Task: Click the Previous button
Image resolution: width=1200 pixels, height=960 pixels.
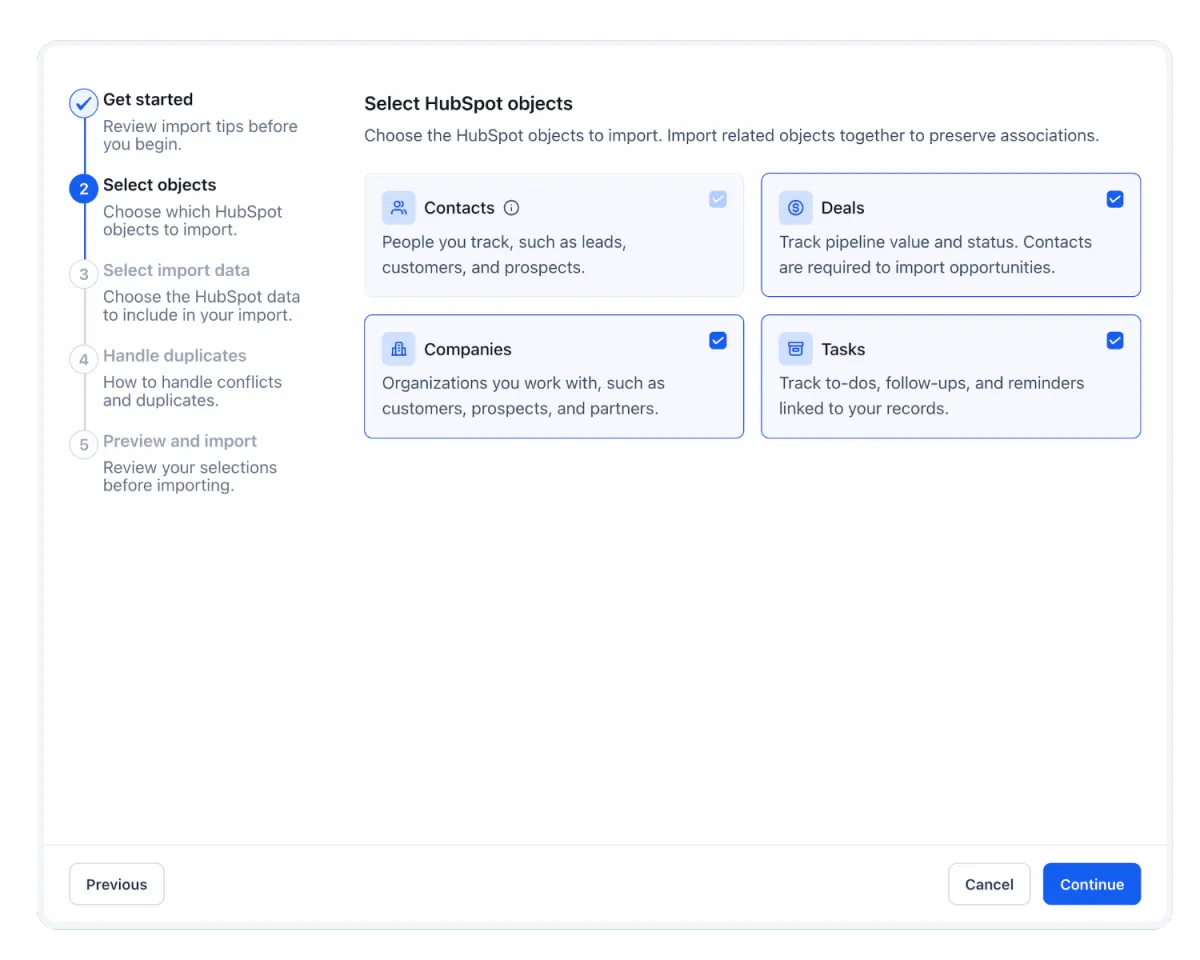Action: point(117,884)
